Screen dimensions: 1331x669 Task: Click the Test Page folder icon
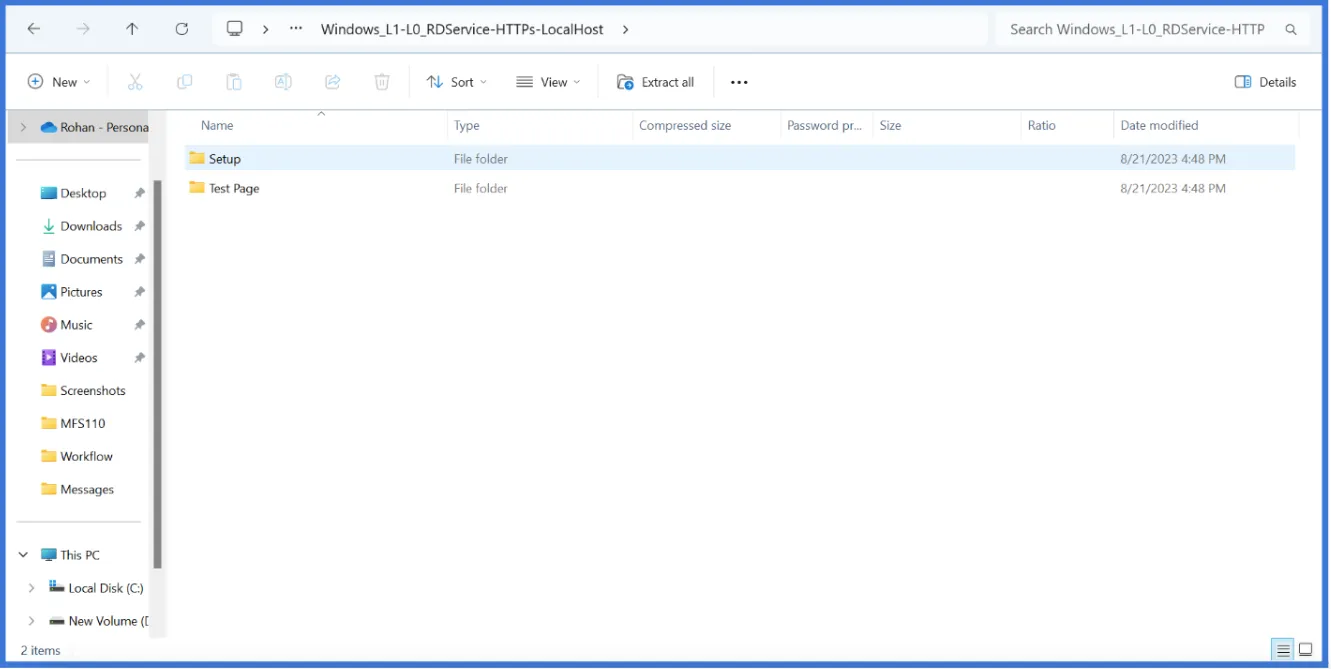tap(197, 188)
